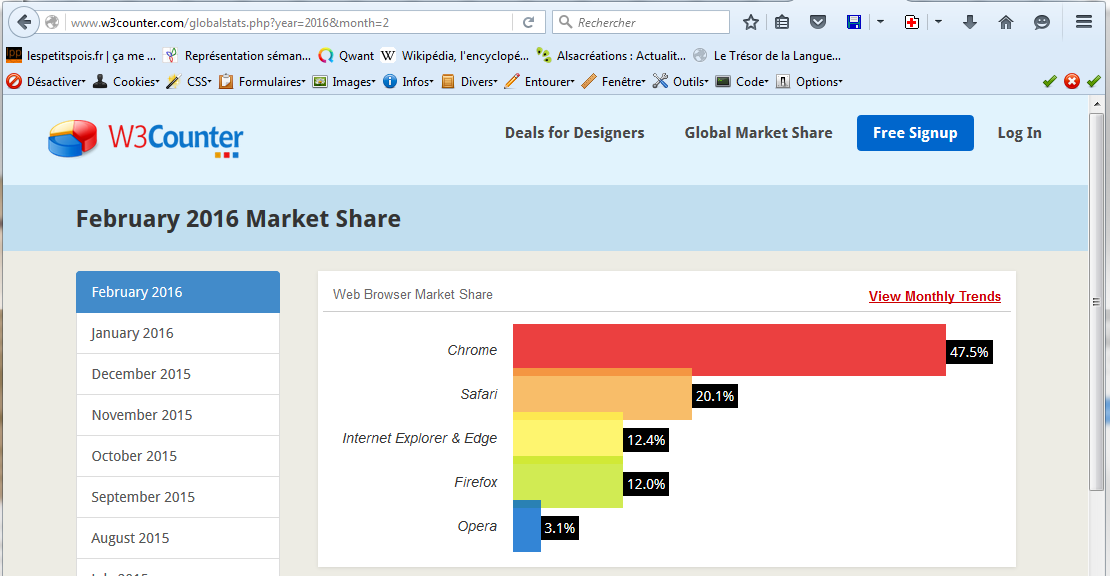
Task: Click the red error icon in developer toolbar
Action: [1071, 82]
